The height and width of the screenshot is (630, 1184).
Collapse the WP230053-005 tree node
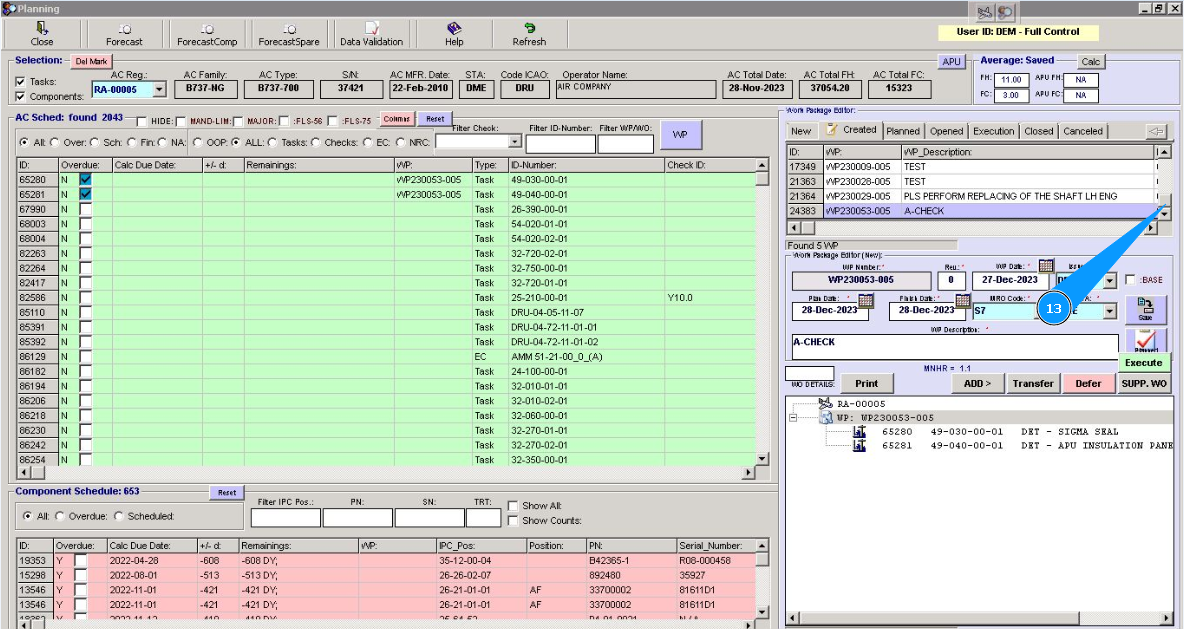[793, 418]
